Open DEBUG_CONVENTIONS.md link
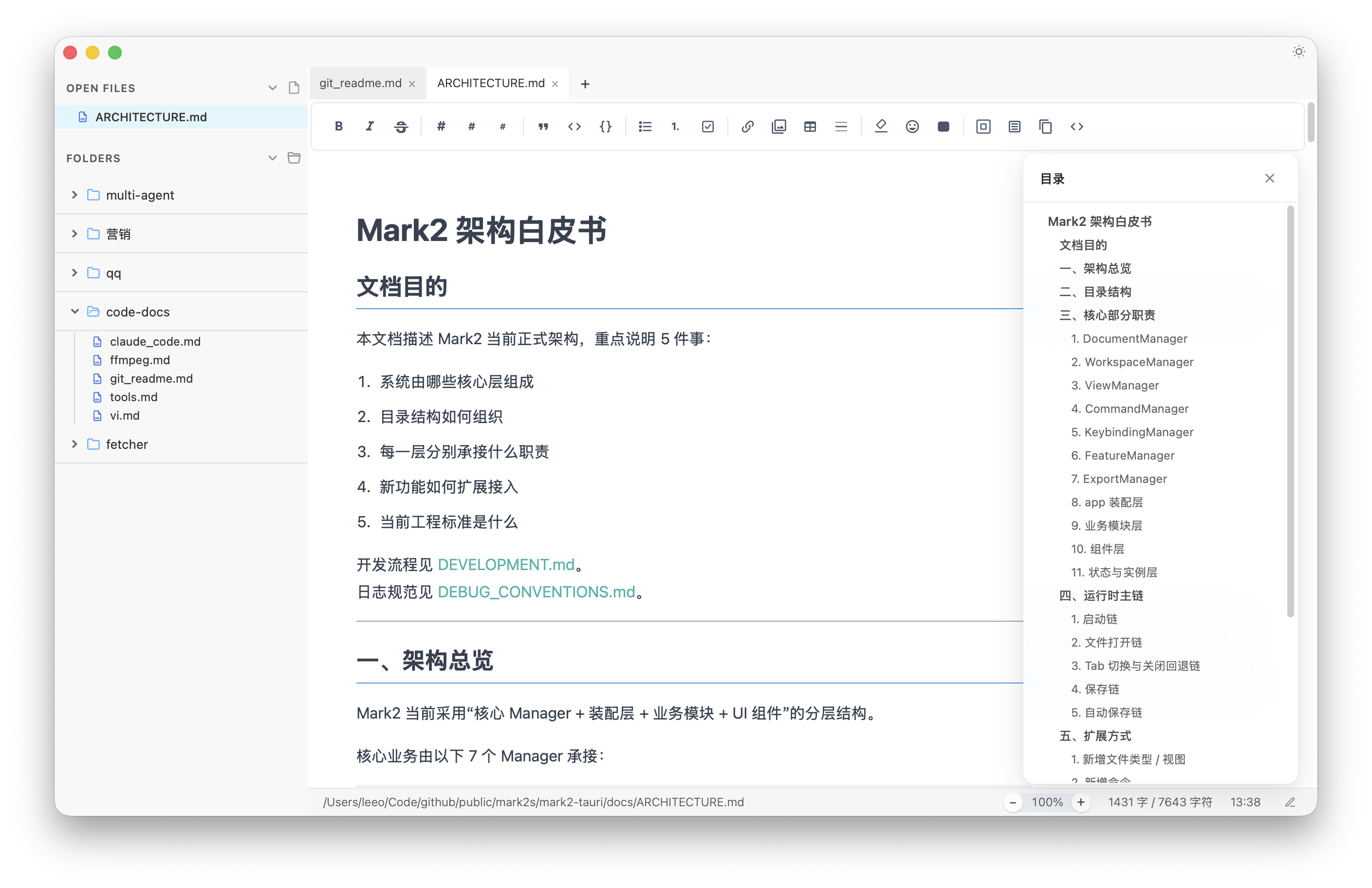 pos(536,592)
